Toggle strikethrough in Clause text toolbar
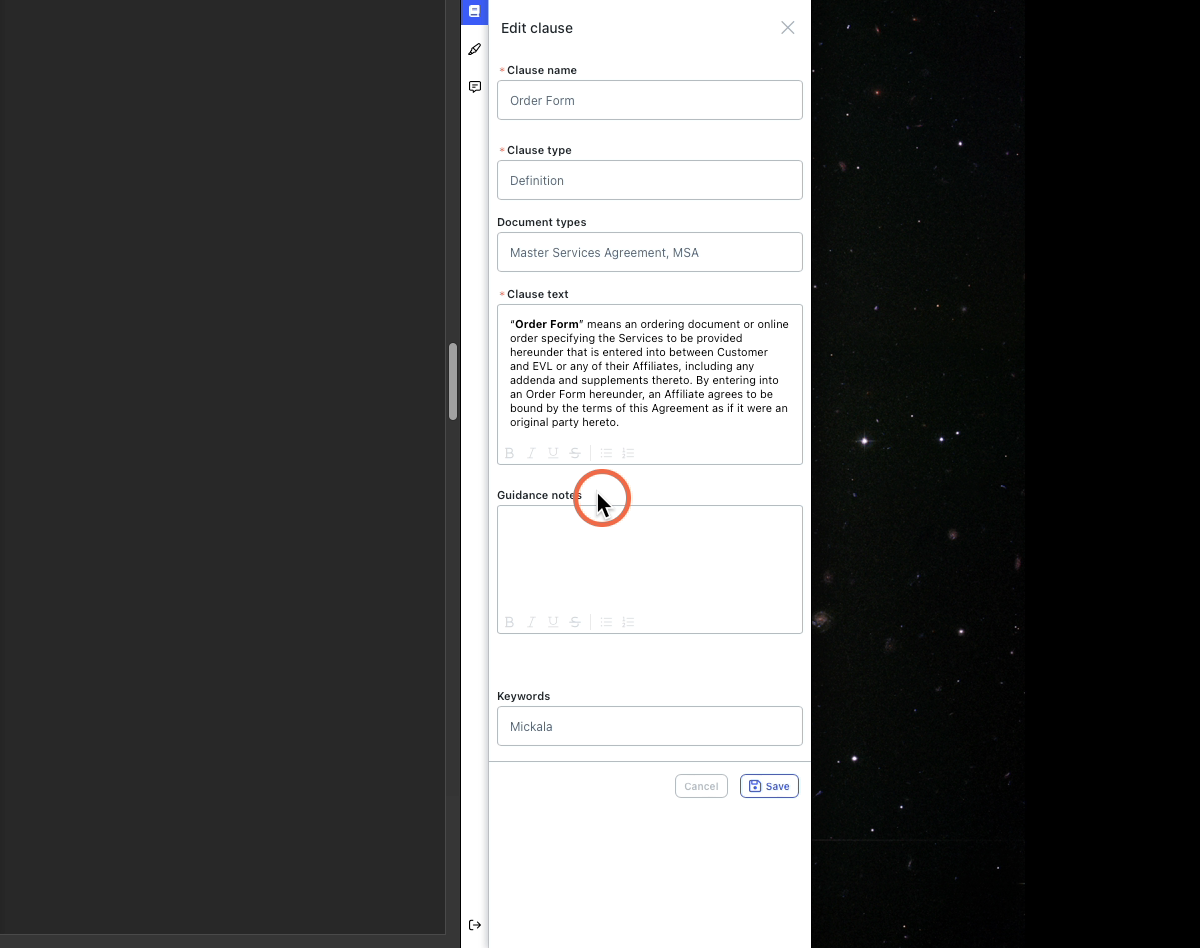Viewport: 1200px width, 948px height. [575, 453]
